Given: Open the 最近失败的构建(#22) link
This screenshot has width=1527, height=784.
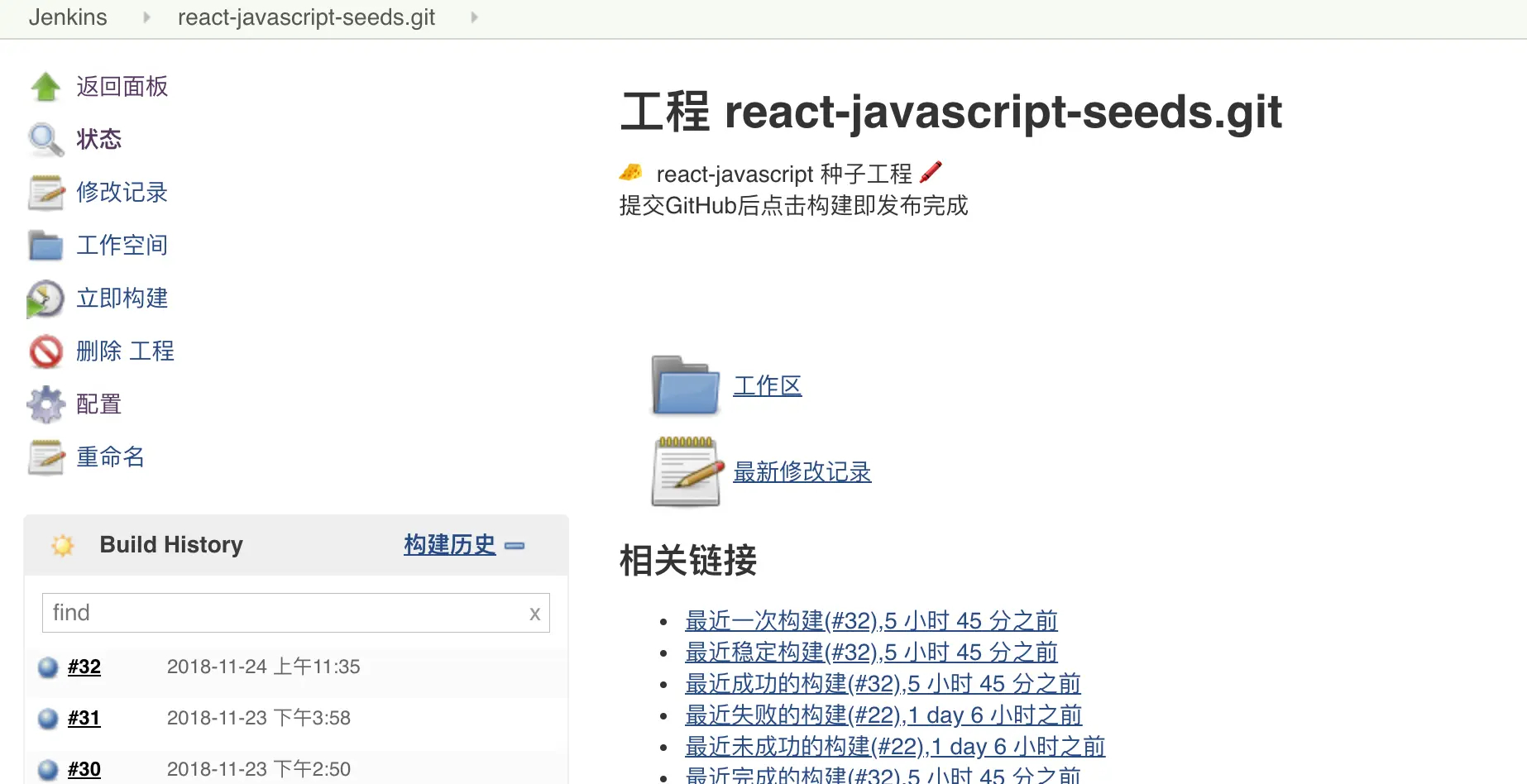Looking at the screenshot, I should point(883,715).
